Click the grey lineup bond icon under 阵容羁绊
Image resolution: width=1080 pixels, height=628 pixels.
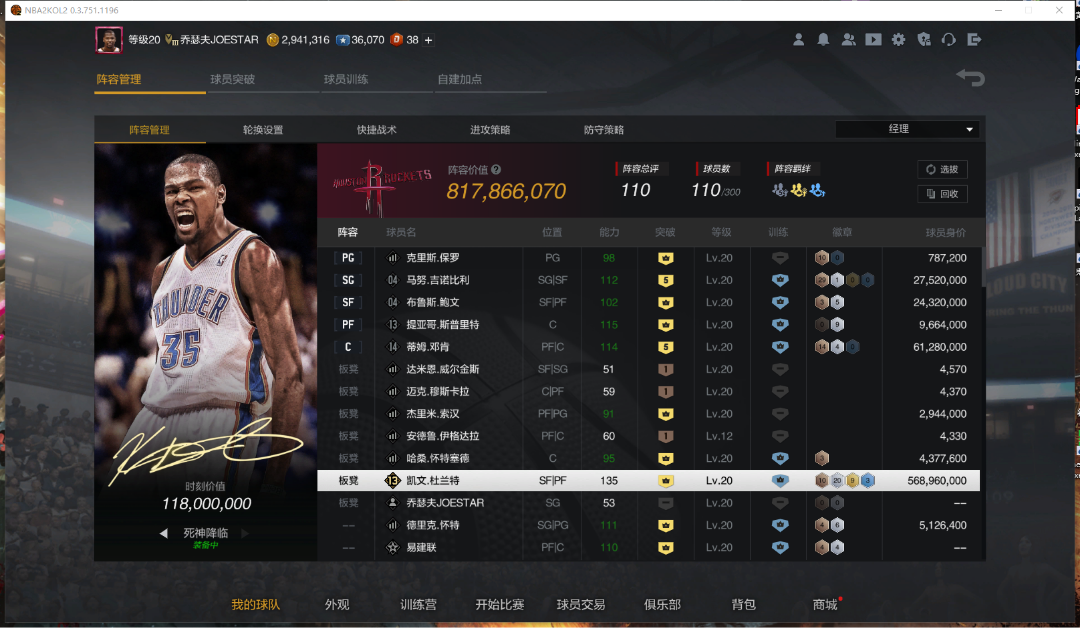pos(780,190)
